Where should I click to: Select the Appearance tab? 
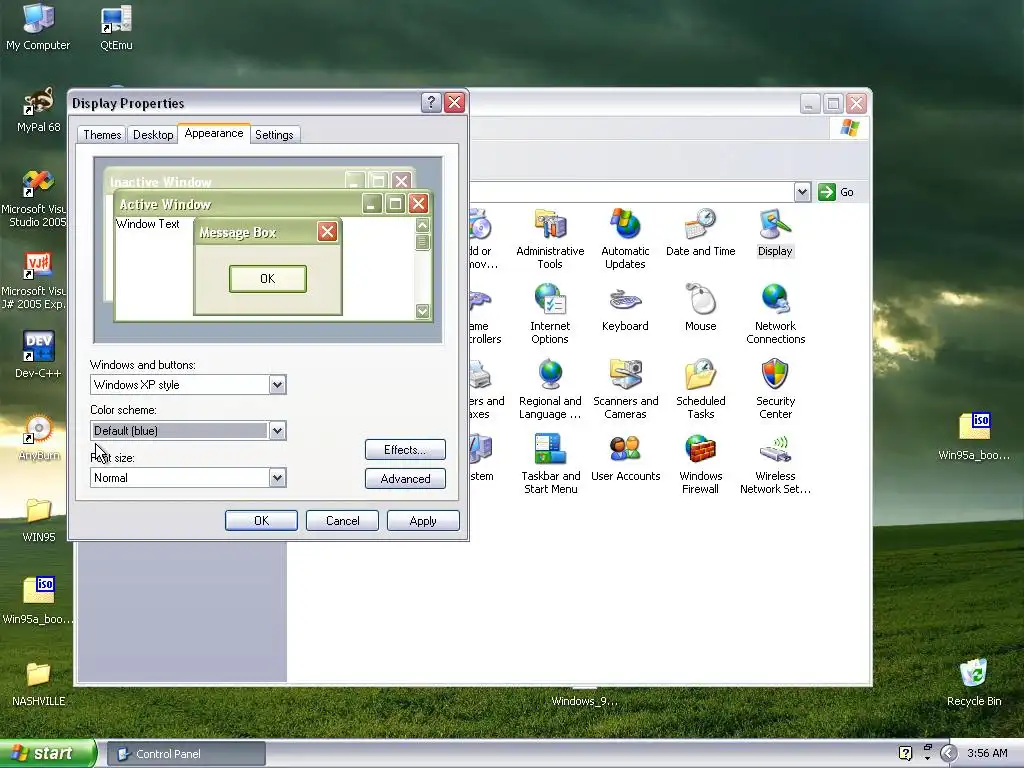pos(214,133)
